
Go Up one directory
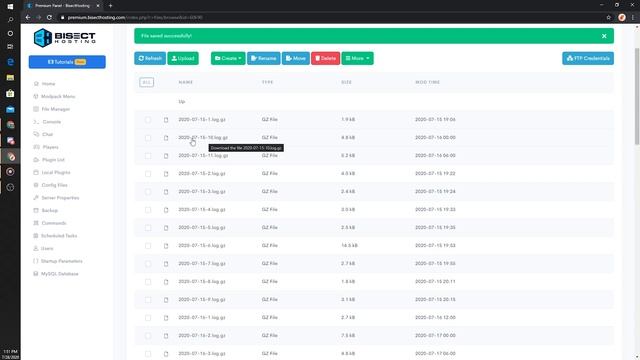pyautogui.click(x=182, y=102)
